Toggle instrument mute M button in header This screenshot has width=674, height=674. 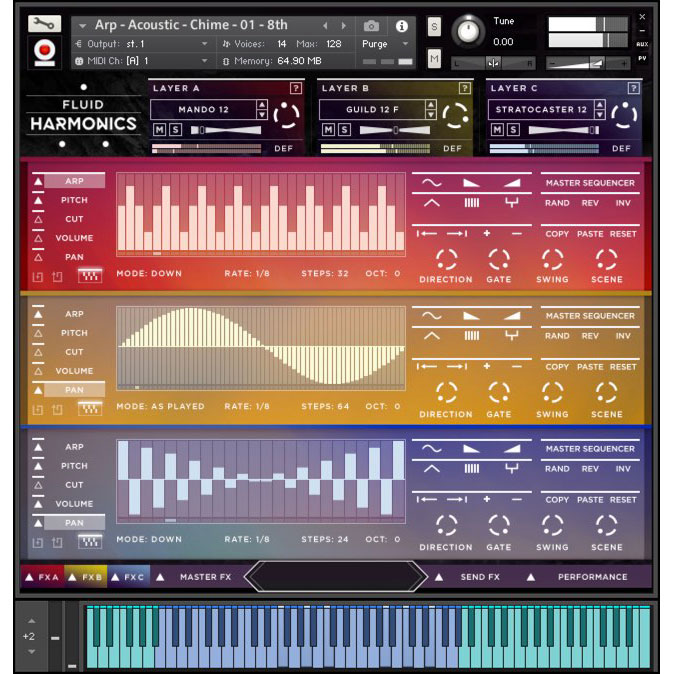pyautogui.click(x=434, y=58)
